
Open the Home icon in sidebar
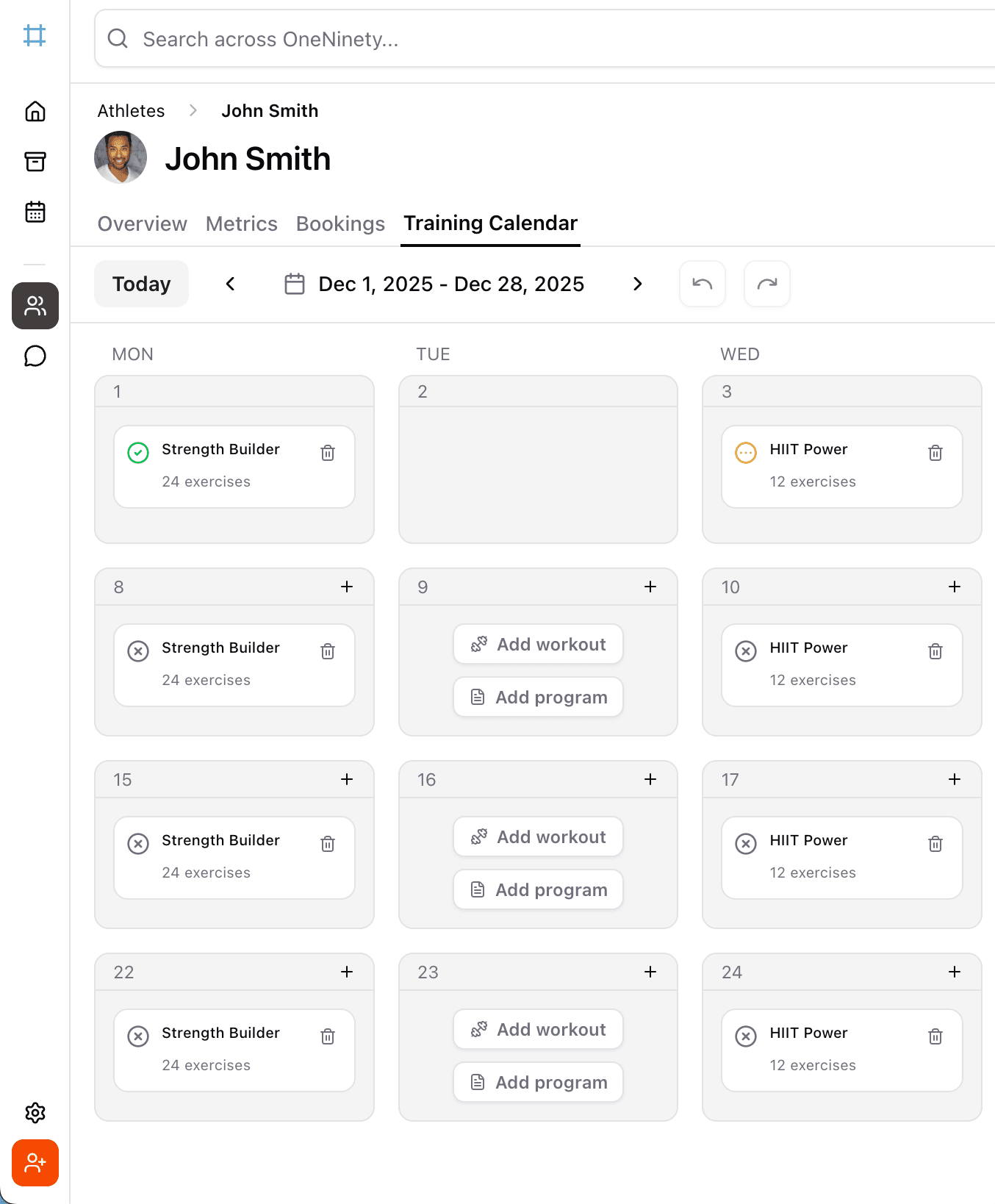point(35,111)
